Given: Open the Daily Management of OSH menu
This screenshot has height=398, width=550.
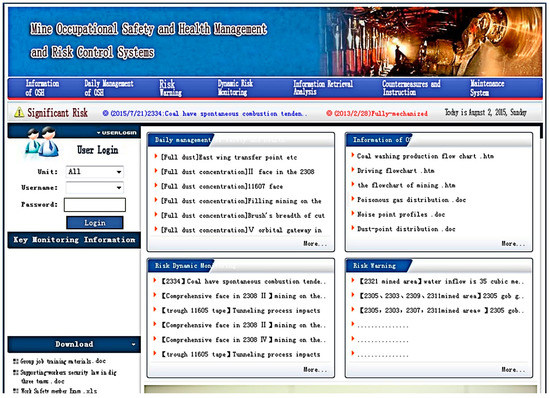Looking at the screenshot, I should (x=109, y=88).
